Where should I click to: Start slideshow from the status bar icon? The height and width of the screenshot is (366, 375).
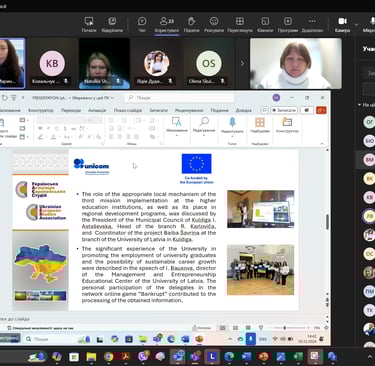(261, 328)
